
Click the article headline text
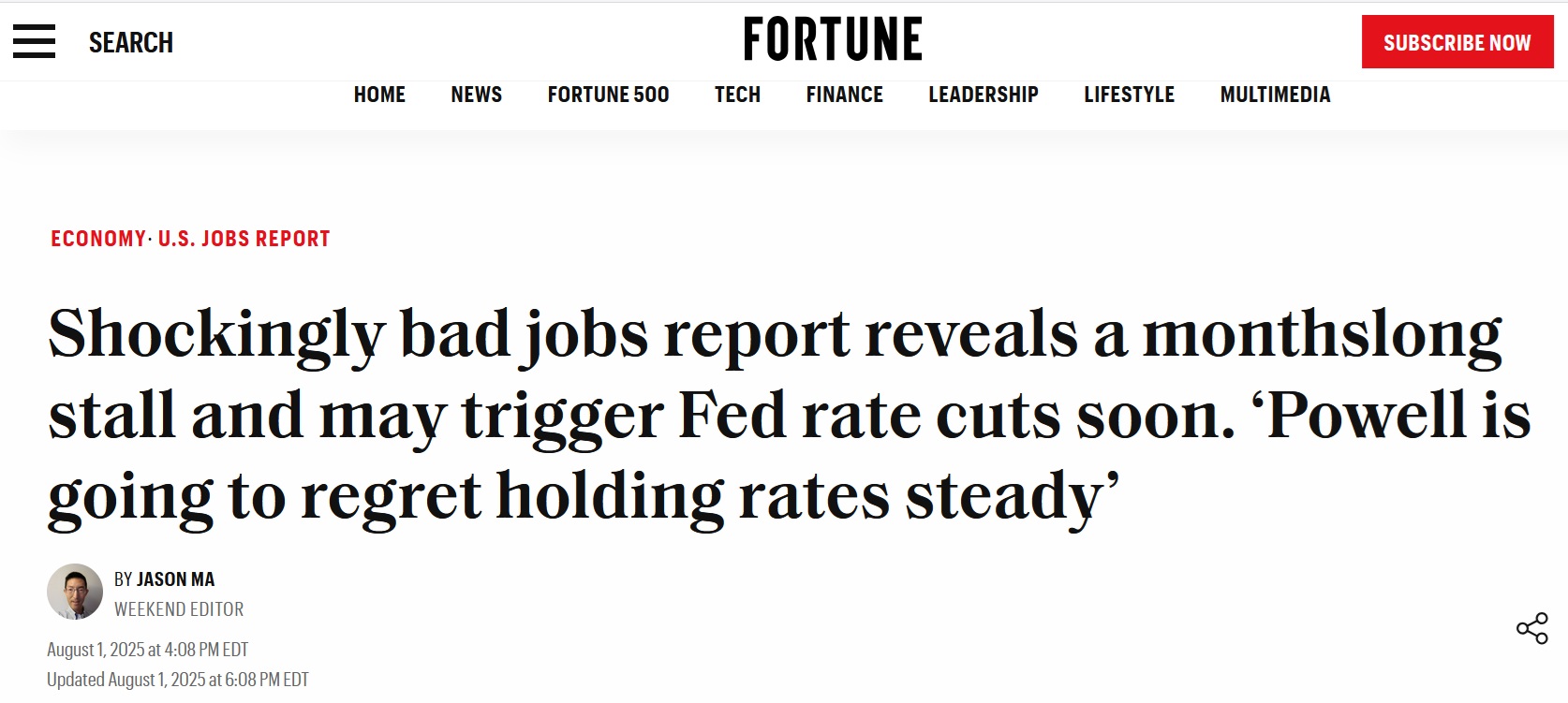790,416
